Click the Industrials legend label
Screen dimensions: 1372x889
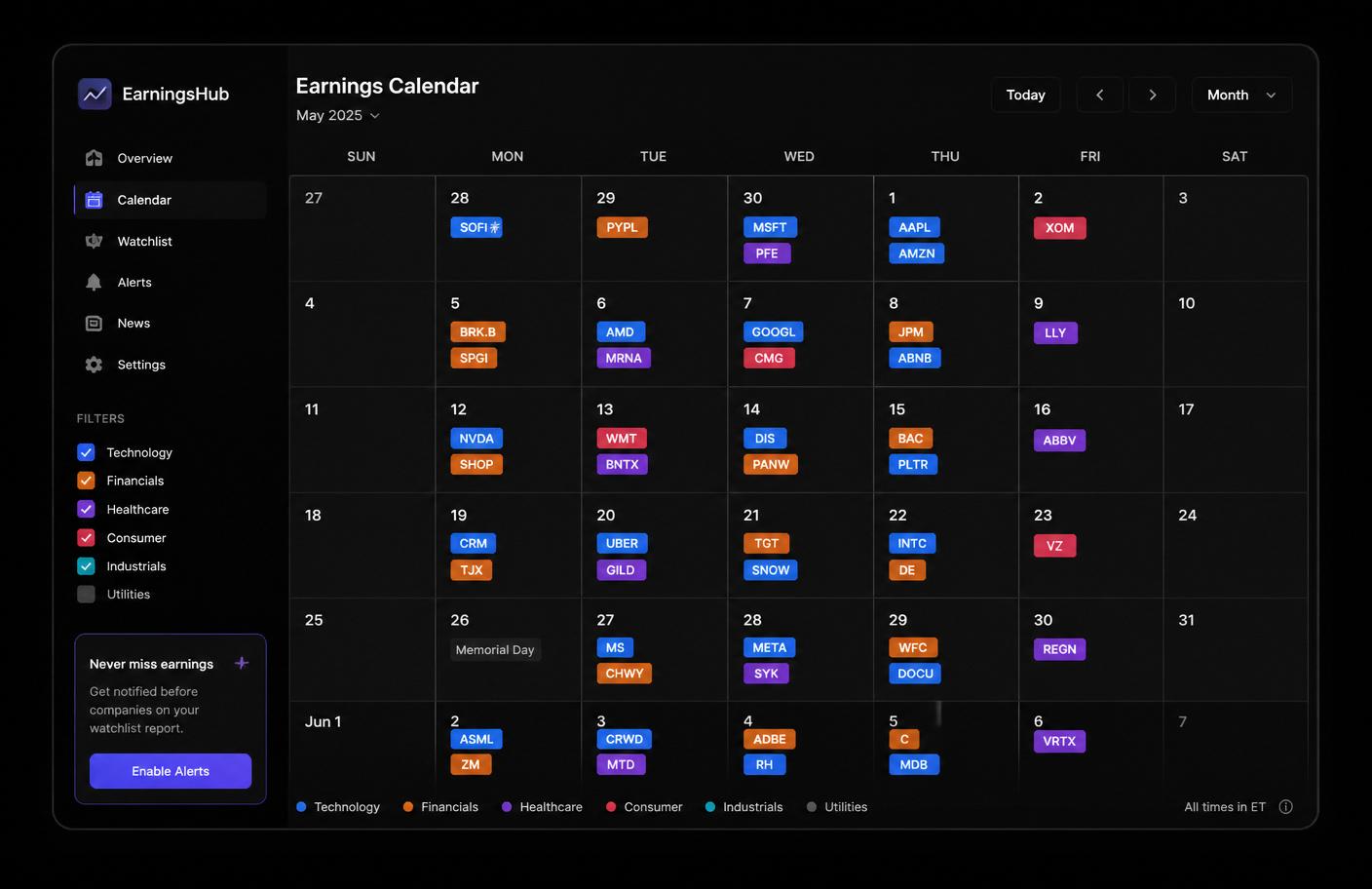click(x=753, y=806)
